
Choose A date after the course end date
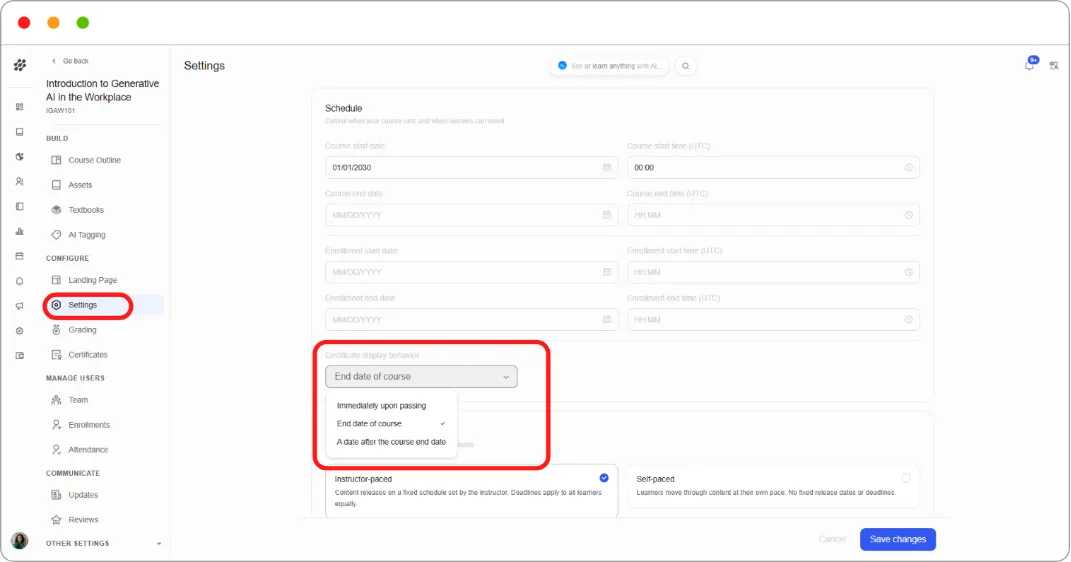click(x=391, y=442)
